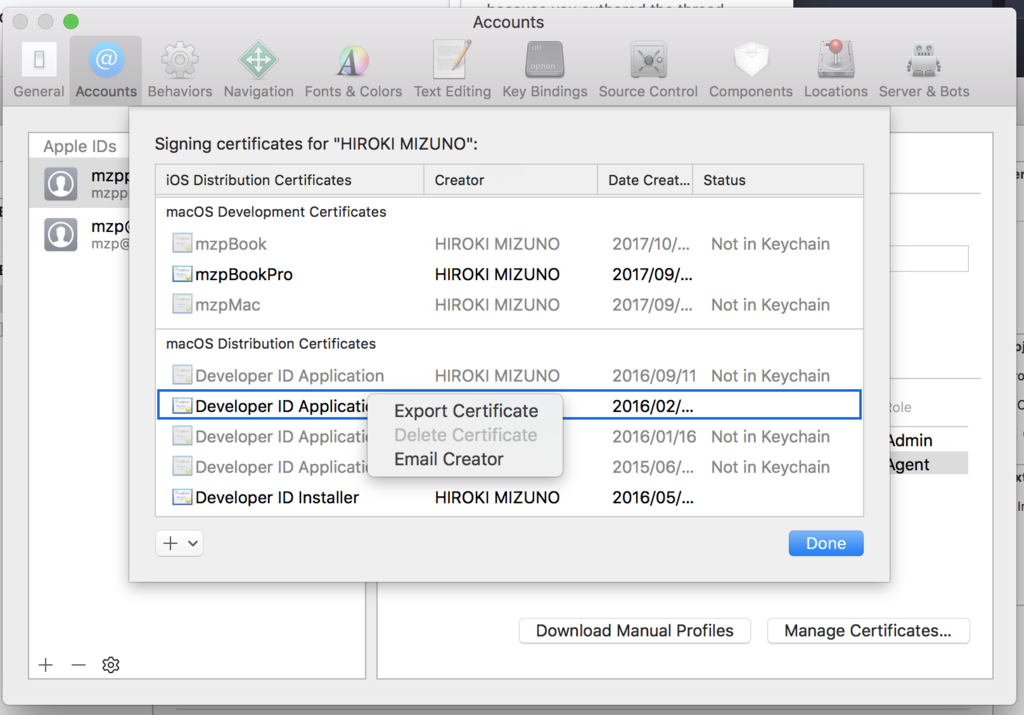Open the account actions gear menu
This screenshot has width=1024, height=715.
pos(110,665)
